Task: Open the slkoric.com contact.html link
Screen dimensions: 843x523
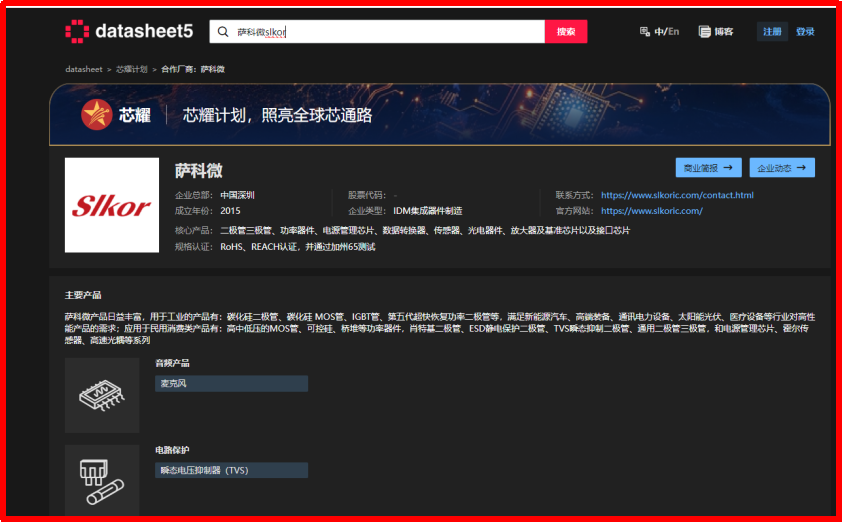Action: 677,195
